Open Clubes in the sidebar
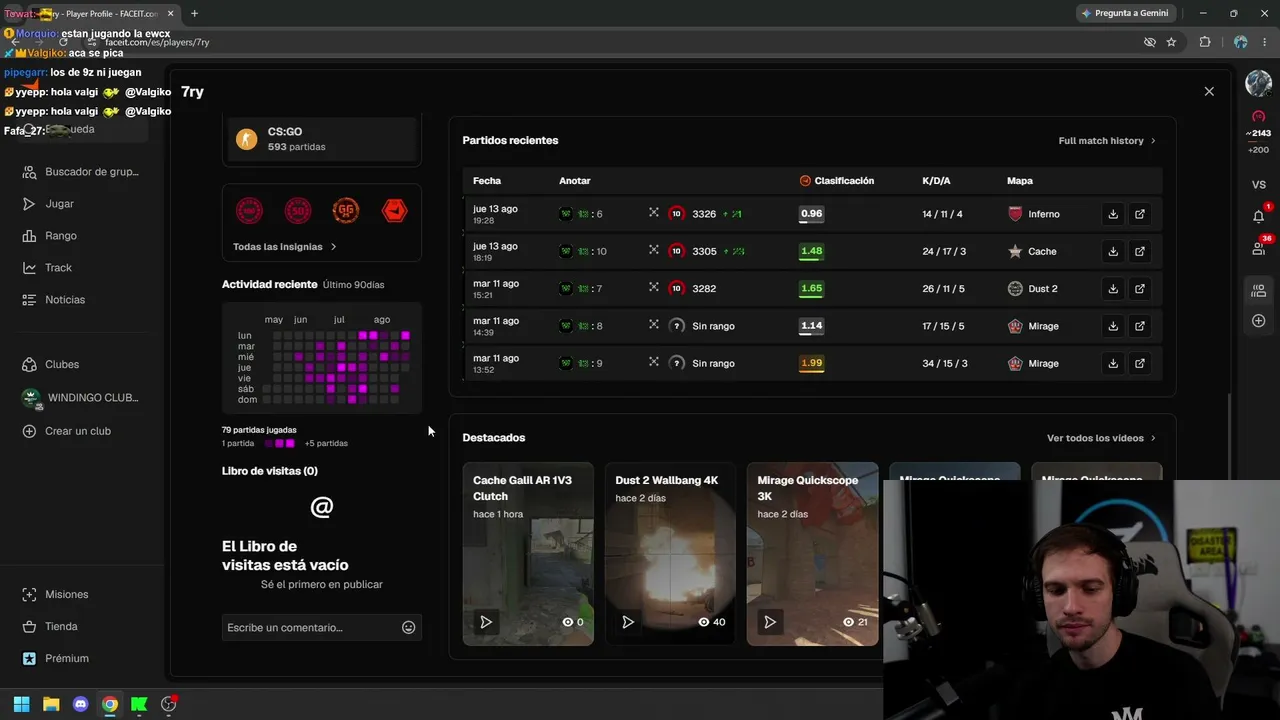1280x720 pixels. point(80,365)
